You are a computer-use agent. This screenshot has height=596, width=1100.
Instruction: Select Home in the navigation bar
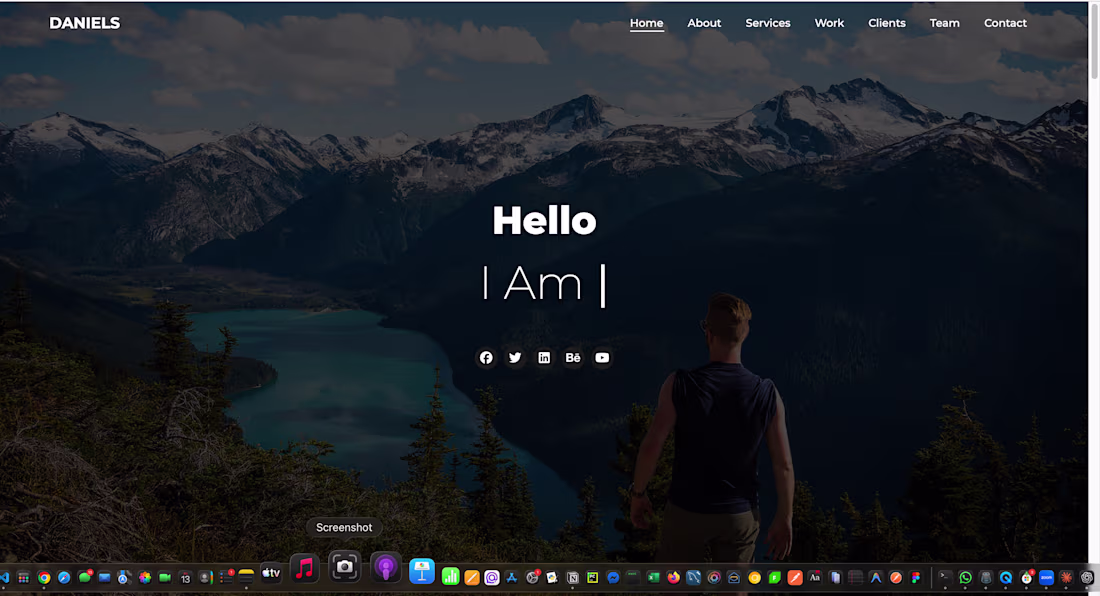pyautogui.click(x=646, y=23)
